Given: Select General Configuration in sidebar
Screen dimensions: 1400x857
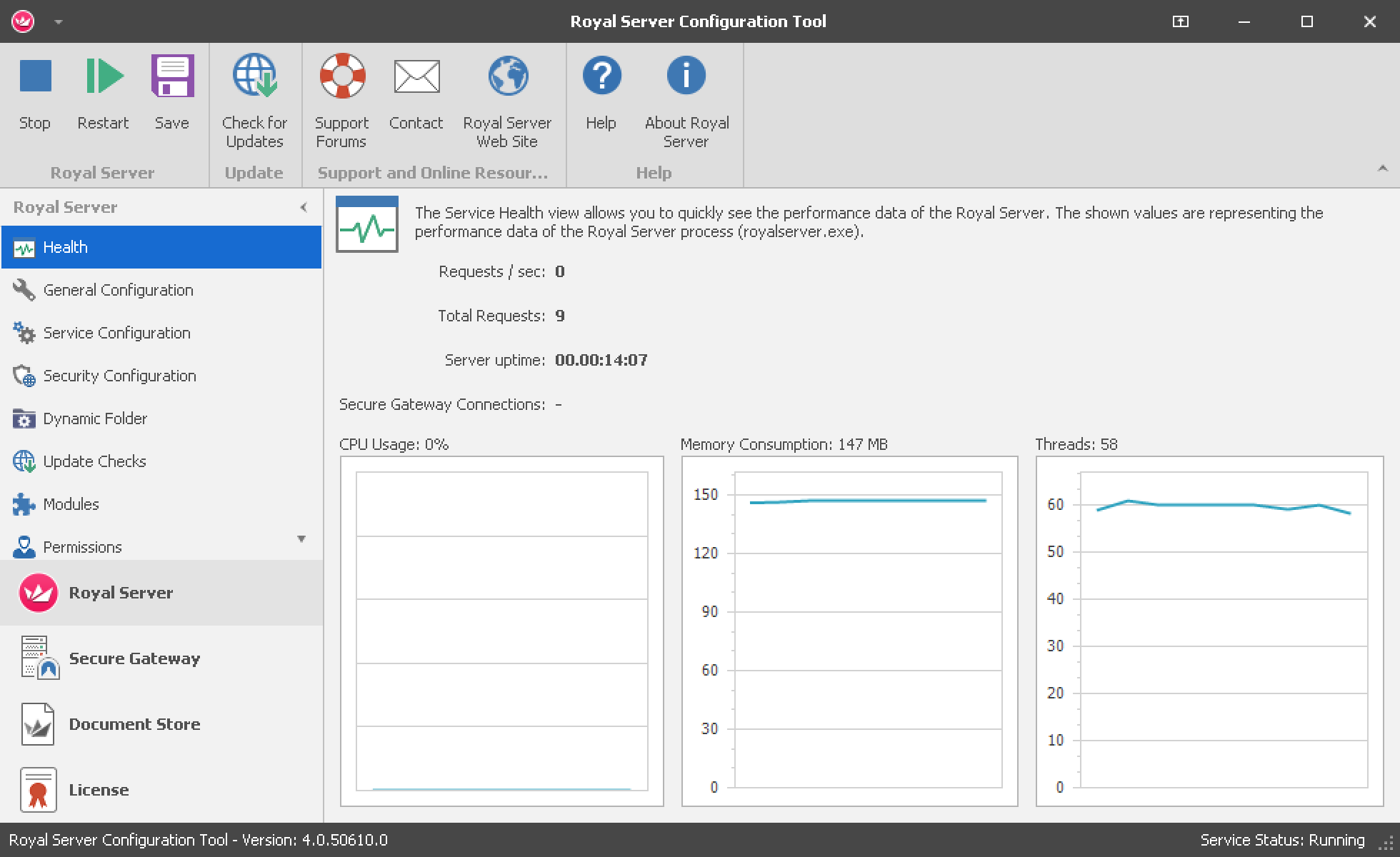Looking at the screenshot, I should point(118,290).
